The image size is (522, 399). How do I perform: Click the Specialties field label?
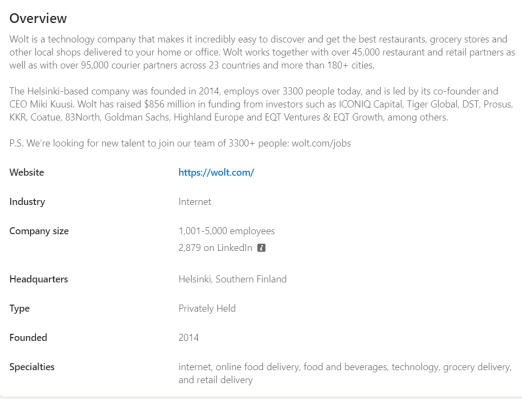tap(32, 367)
